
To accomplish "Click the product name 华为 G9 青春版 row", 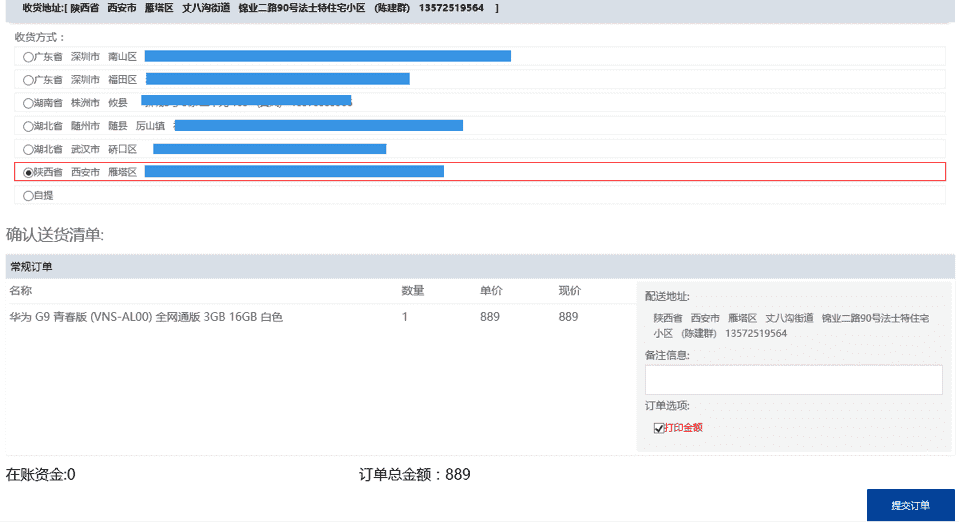I will coord(146,317).
